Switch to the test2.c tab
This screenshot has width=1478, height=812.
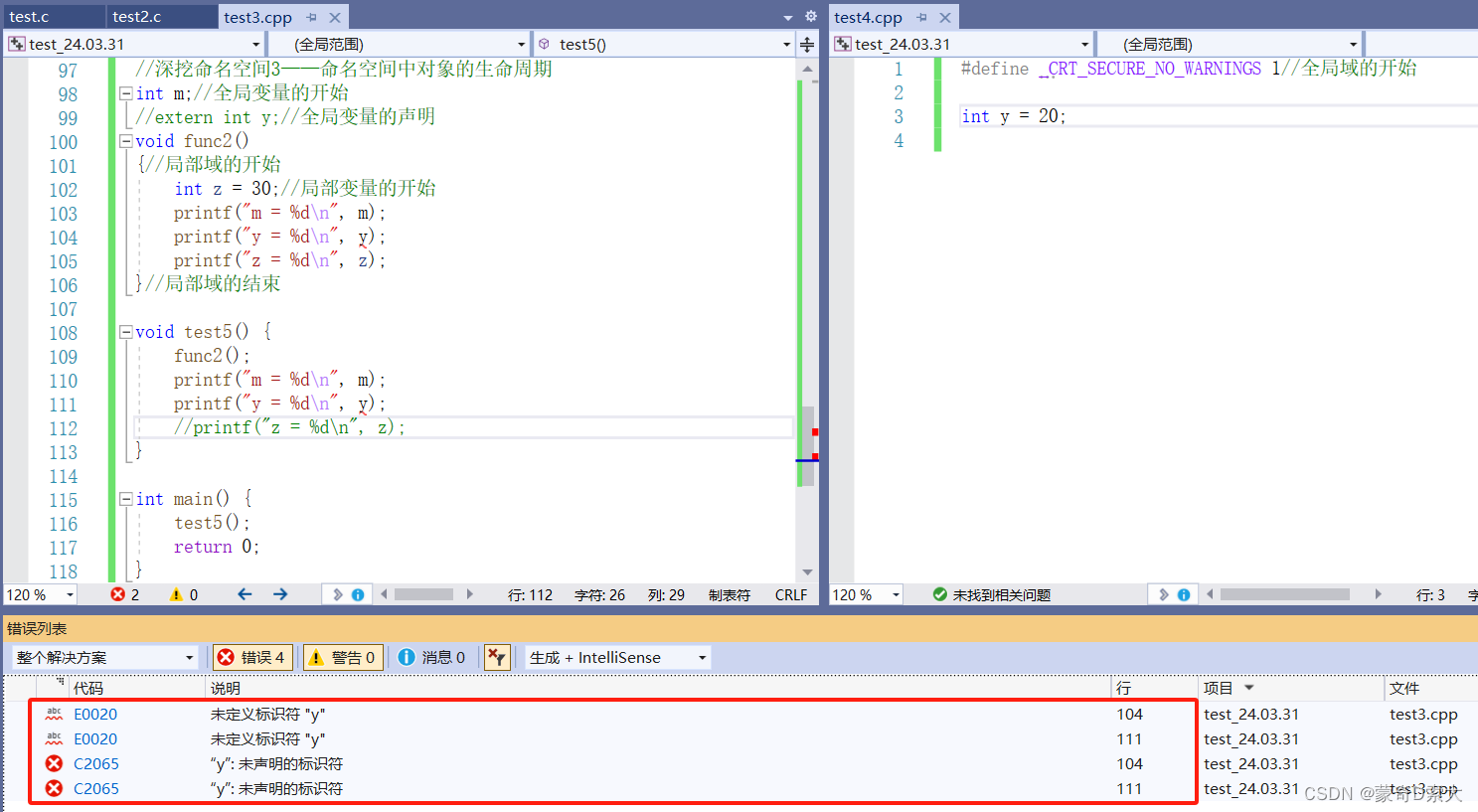pyautogui.click(x=136, y=17)
